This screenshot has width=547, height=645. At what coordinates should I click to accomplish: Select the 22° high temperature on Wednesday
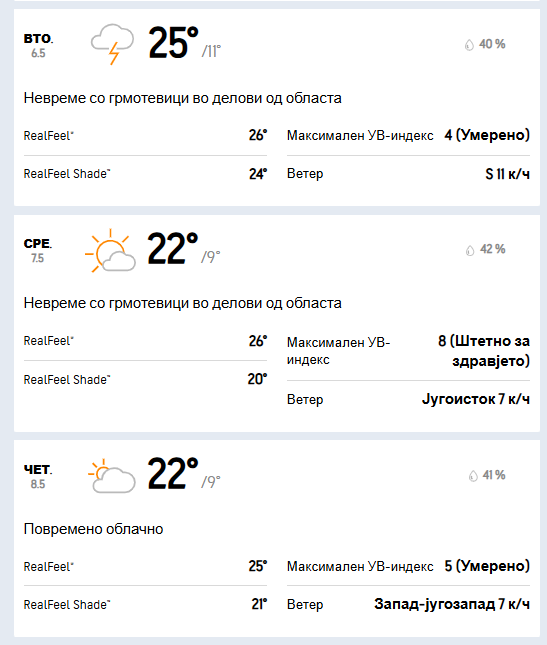(x=173, y=248)
